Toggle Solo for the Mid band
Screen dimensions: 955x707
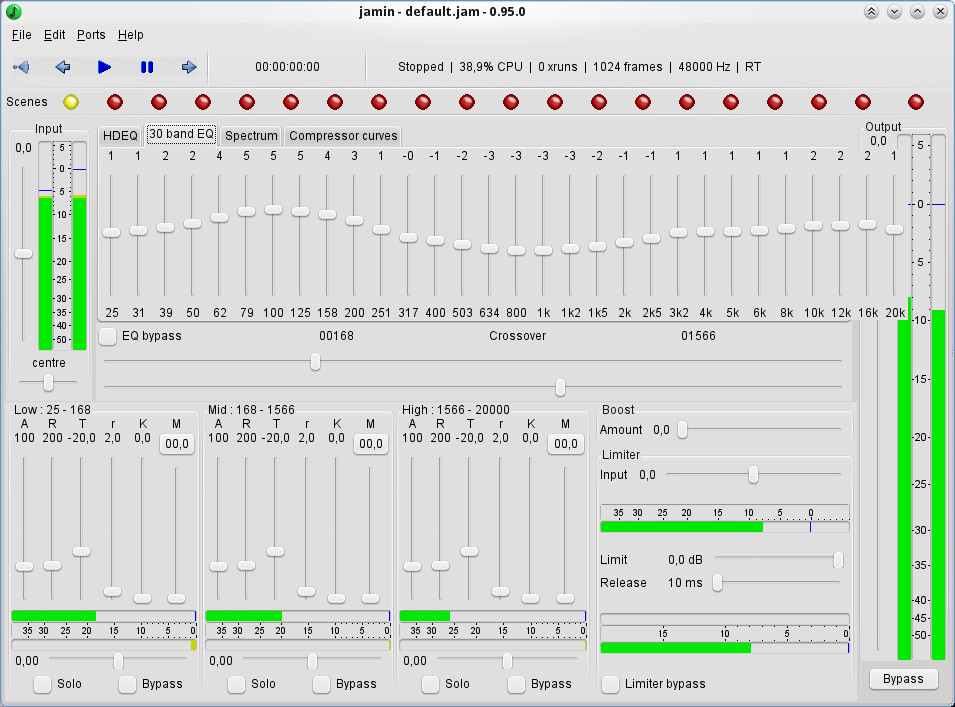pyautogui.click(x=236, y=684)
